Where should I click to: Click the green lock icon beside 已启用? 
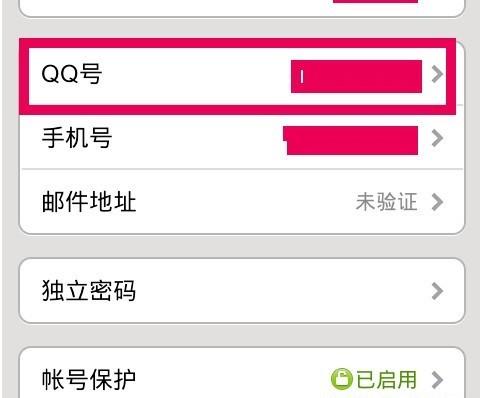(341, 379)
